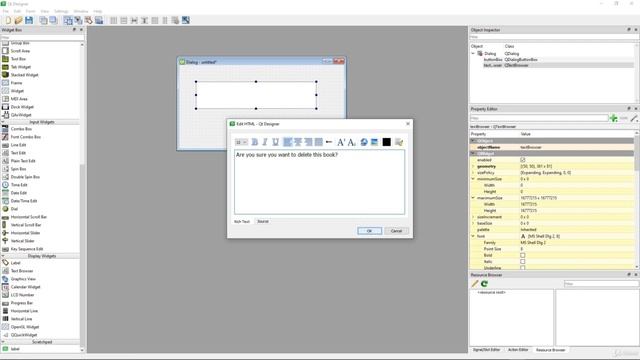Collapse the minimumSize property row
The width and height of the screenshot is (640, 360).
(x=473, y=179)
